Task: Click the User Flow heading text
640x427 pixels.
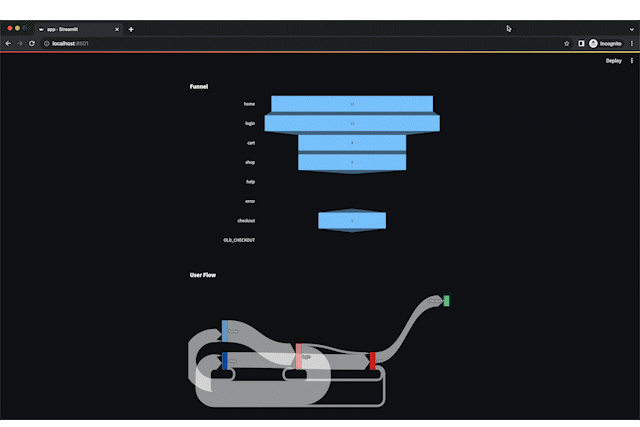Action: [203, 275]
